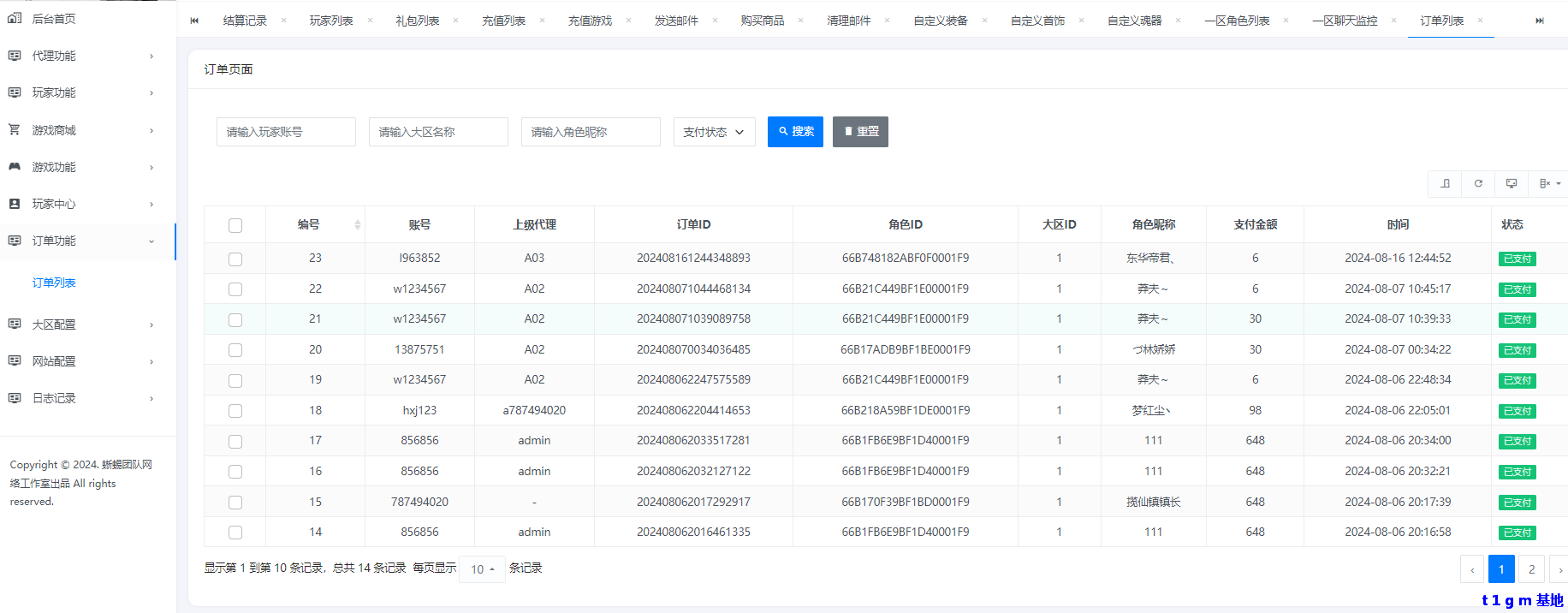Click the previous page arrow in pagination
The image size is (1568, 613).
click(x=1472, y=569)
